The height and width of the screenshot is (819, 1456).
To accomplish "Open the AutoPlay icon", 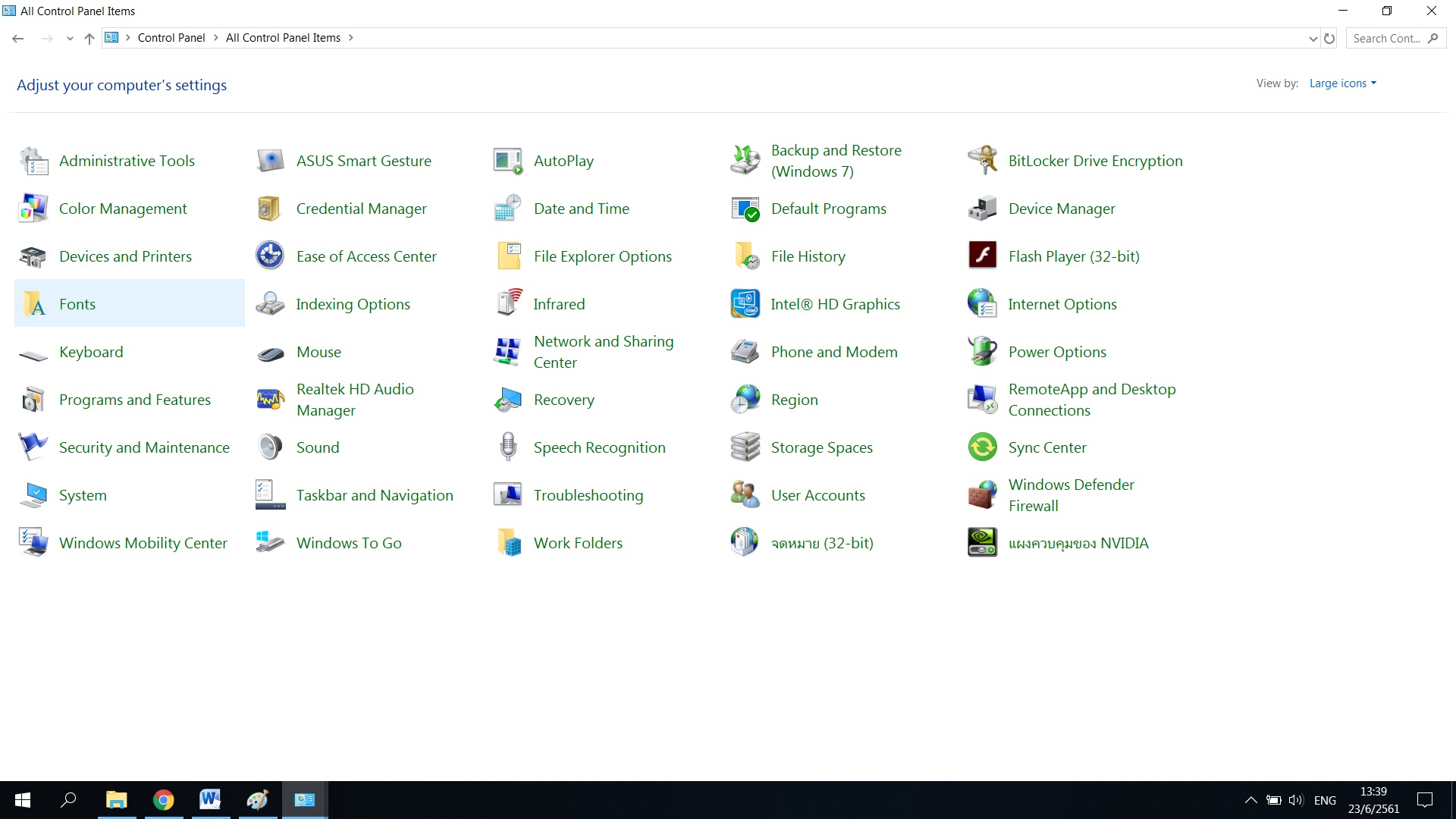I will (508, 161).
